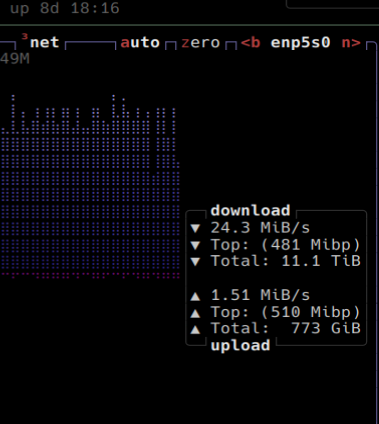379x424 pixels.
Task: Click upload Top: (510 Mibp) value
Action: tap(286, 312)
